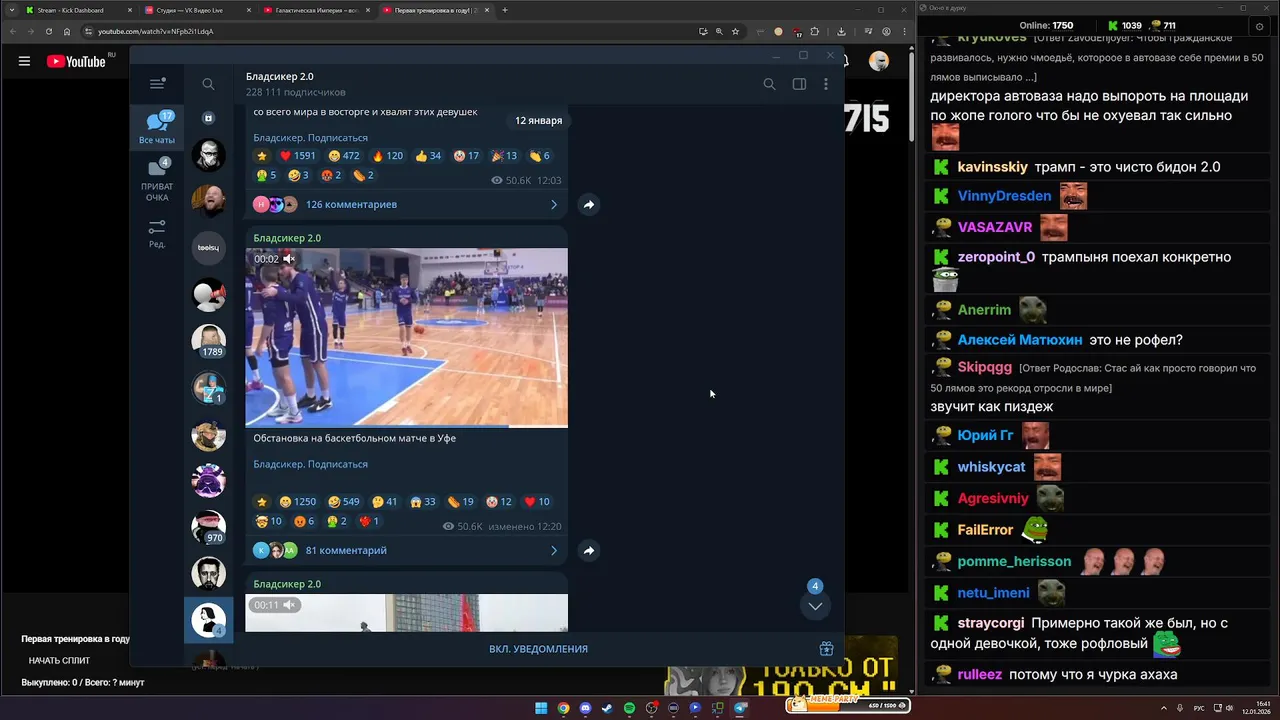The image size is (1280, 720).
Task: Open channel three-dot options menu
Action: (826, 84)
